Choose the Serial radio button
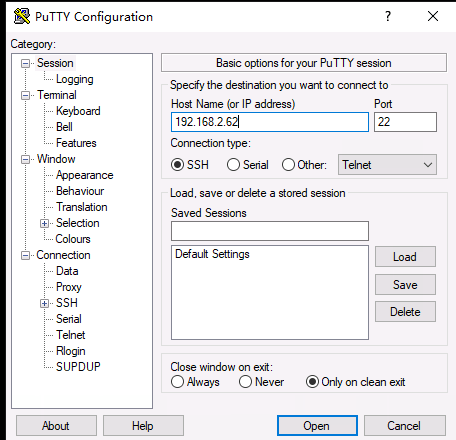 tap(233, 165)
